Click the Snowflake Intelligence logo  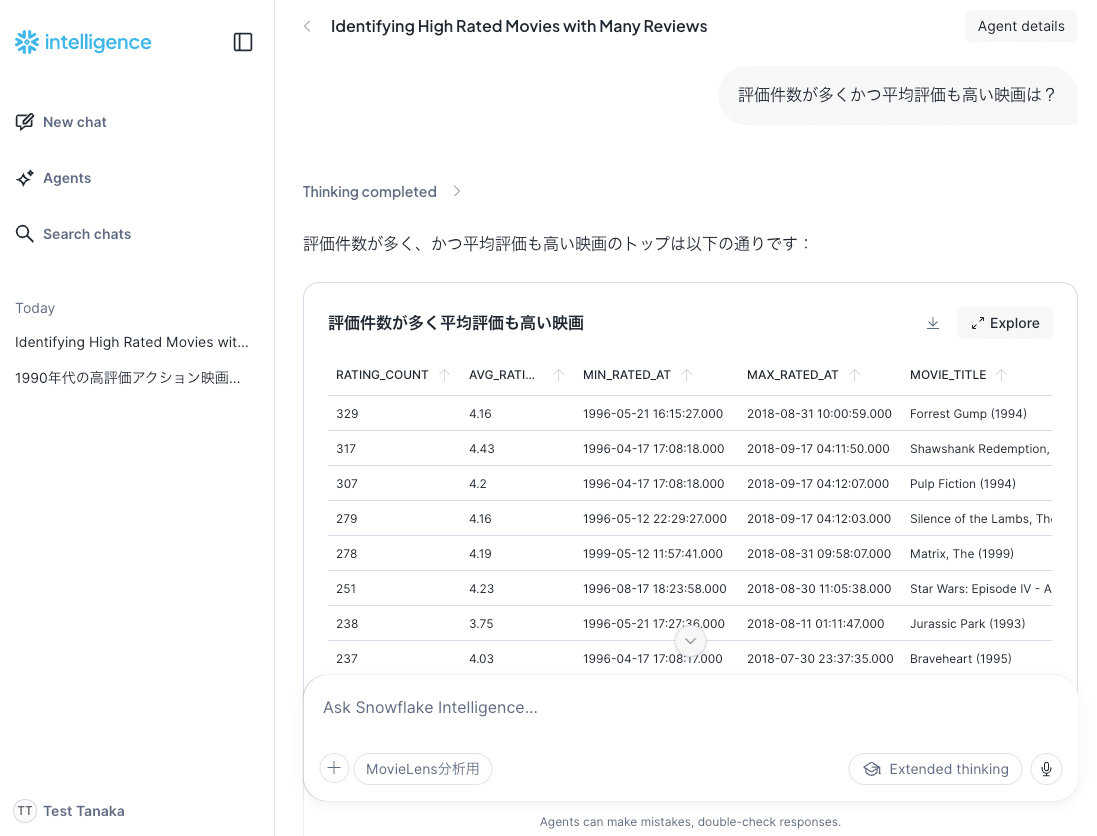84,42
